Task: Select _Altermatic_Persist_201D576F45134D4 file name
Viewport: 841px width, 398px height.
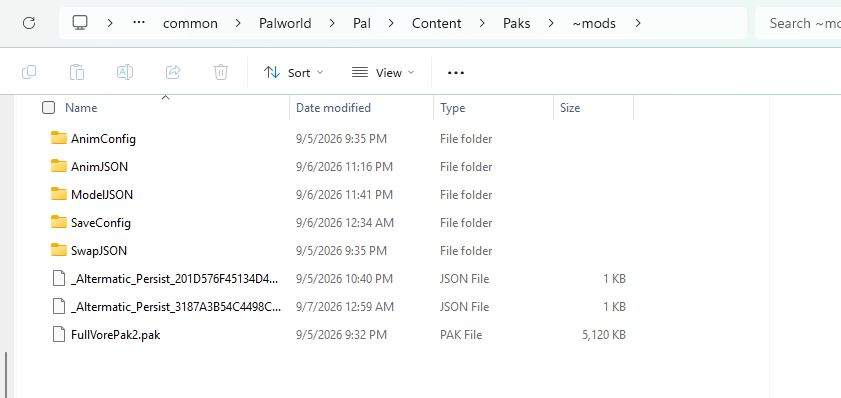Action: [175, 279]
